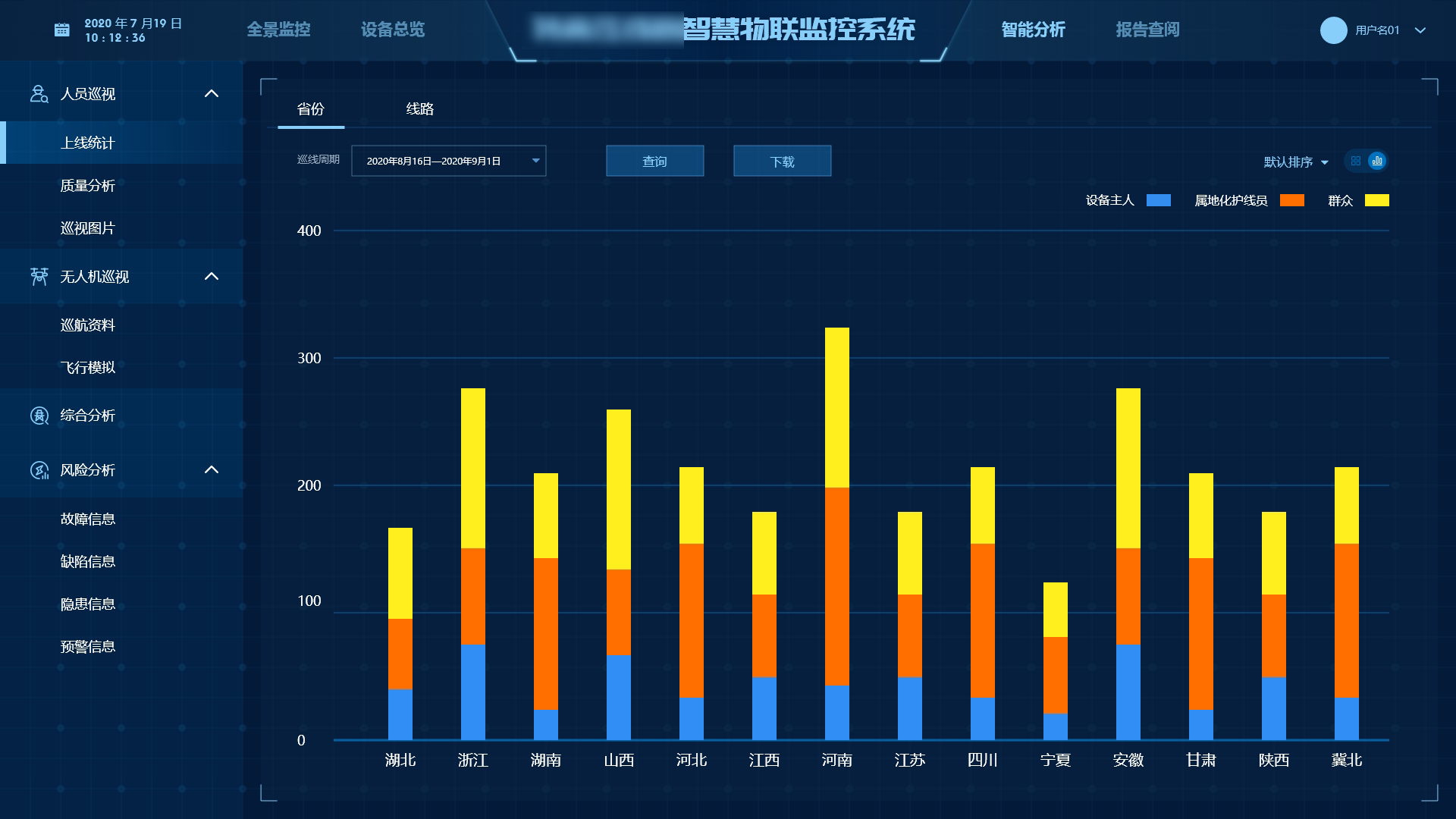Click the 人员巡视 section label
This screenshot has width=1456, height=819.
88,94
